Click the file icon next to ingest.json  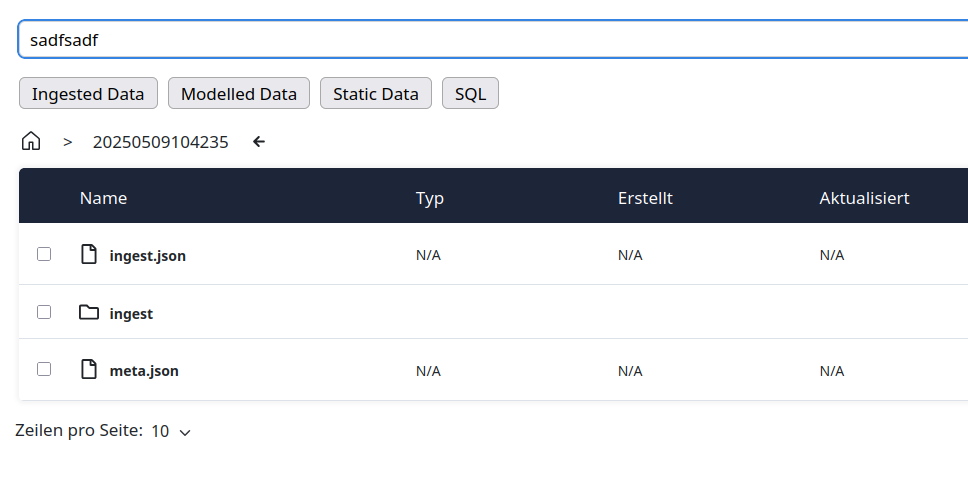[x=89, y=254]
